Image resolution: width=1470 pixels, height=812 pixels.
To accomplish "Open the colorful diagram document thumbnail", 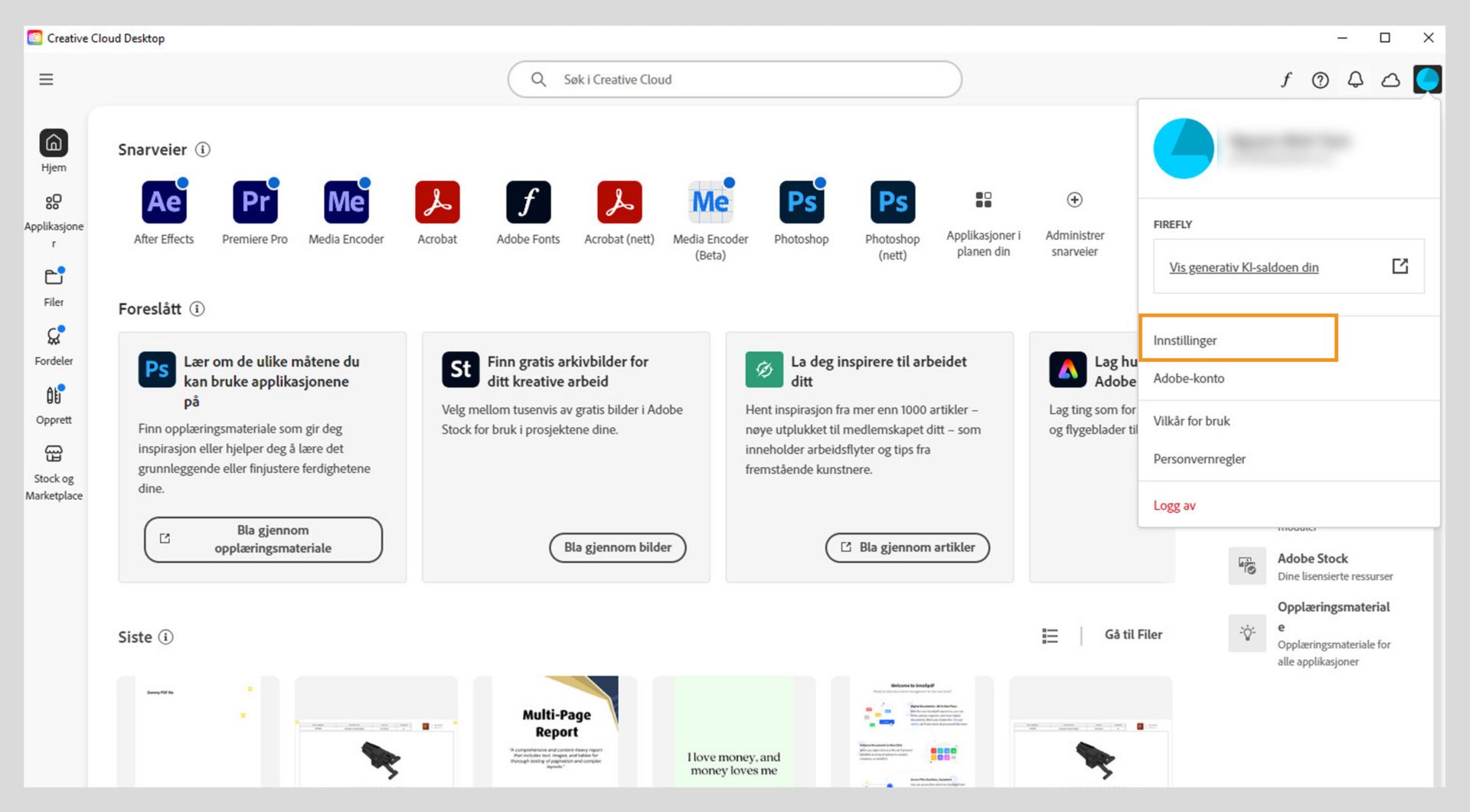I will coord(912,732).
